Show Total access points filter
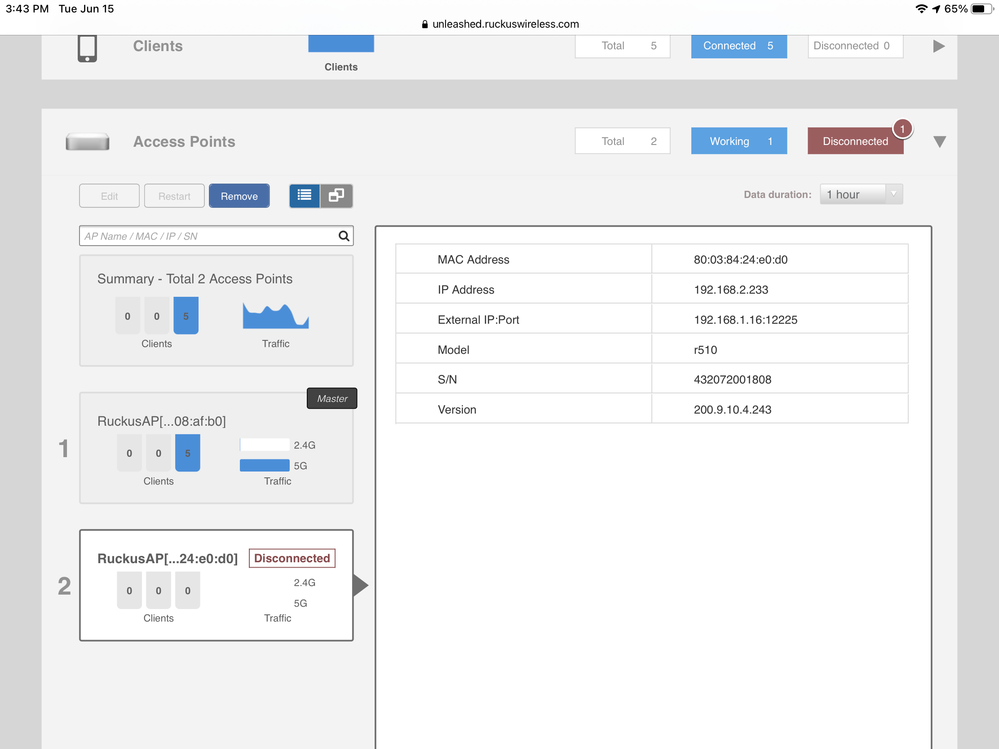999x749 pixels. pyautogui.click(x=622, y=142)
